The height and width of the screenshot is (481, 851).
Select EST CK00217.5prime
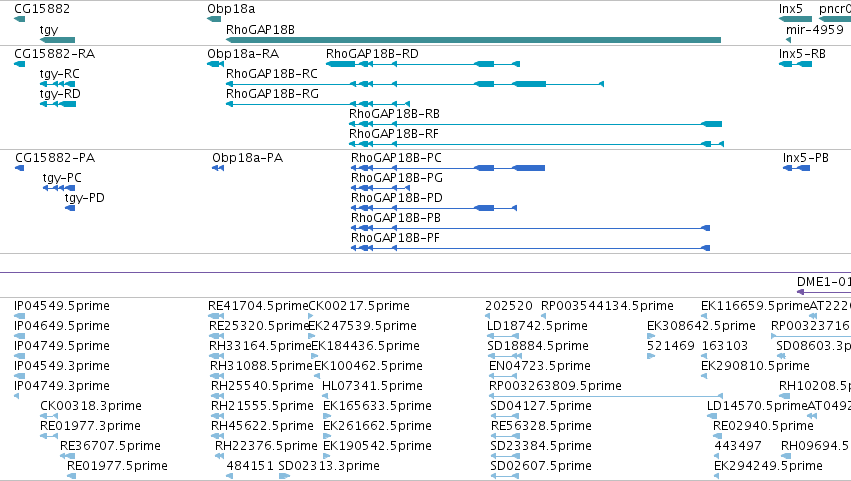(x=359, y=307)
